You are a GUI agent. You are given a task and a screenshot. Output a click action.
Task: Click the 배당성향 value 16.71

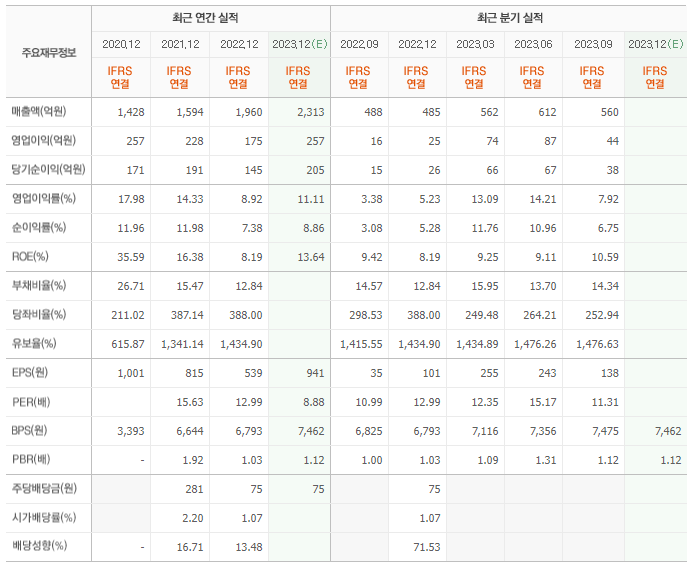pos(190,548)
